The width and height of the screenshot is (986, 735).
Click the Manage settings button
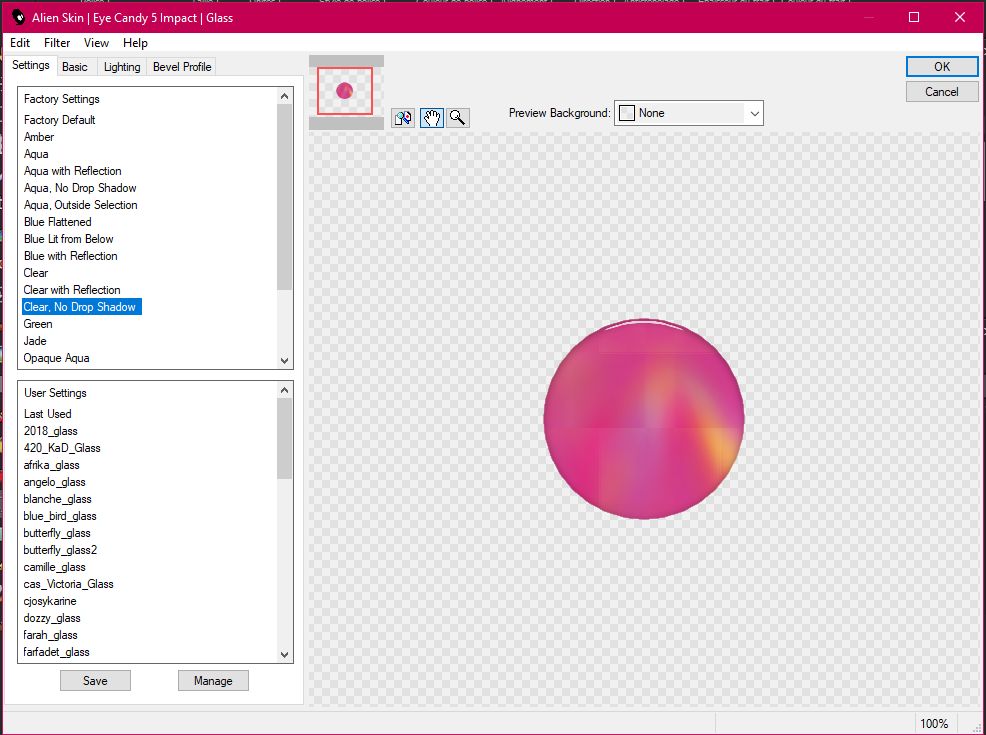[x=213, y=681]
